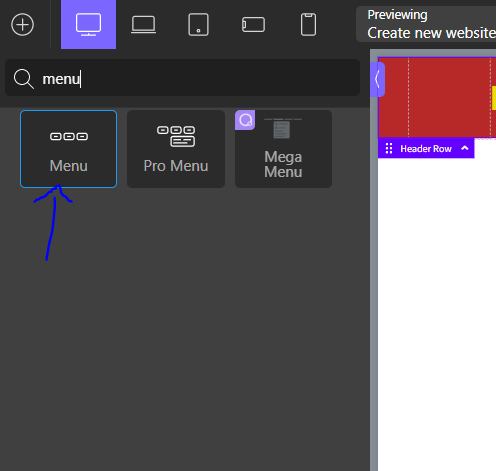Select the red header row section

pos(437,97)
